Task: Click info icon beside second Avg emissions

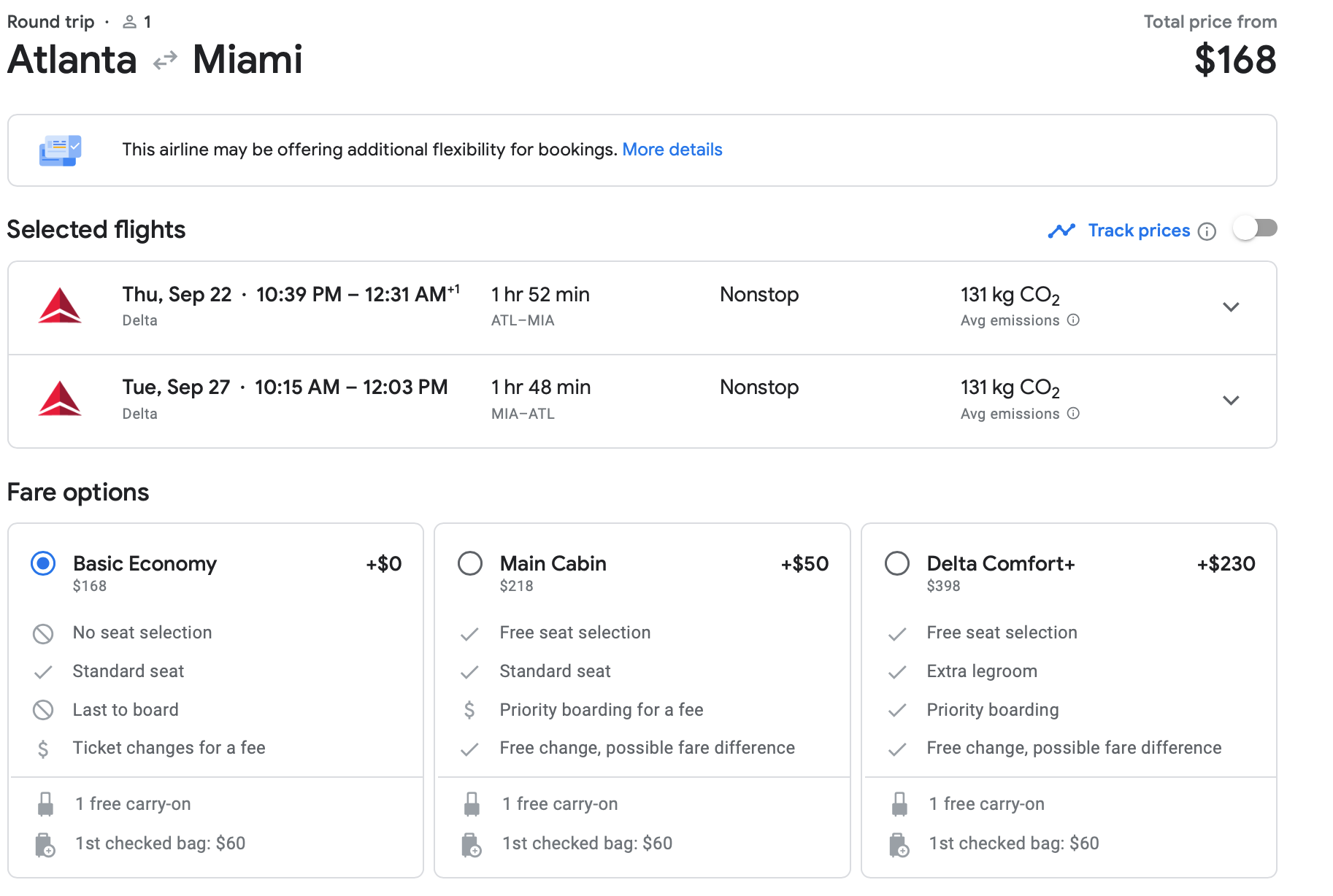Action: (1073, 414)
